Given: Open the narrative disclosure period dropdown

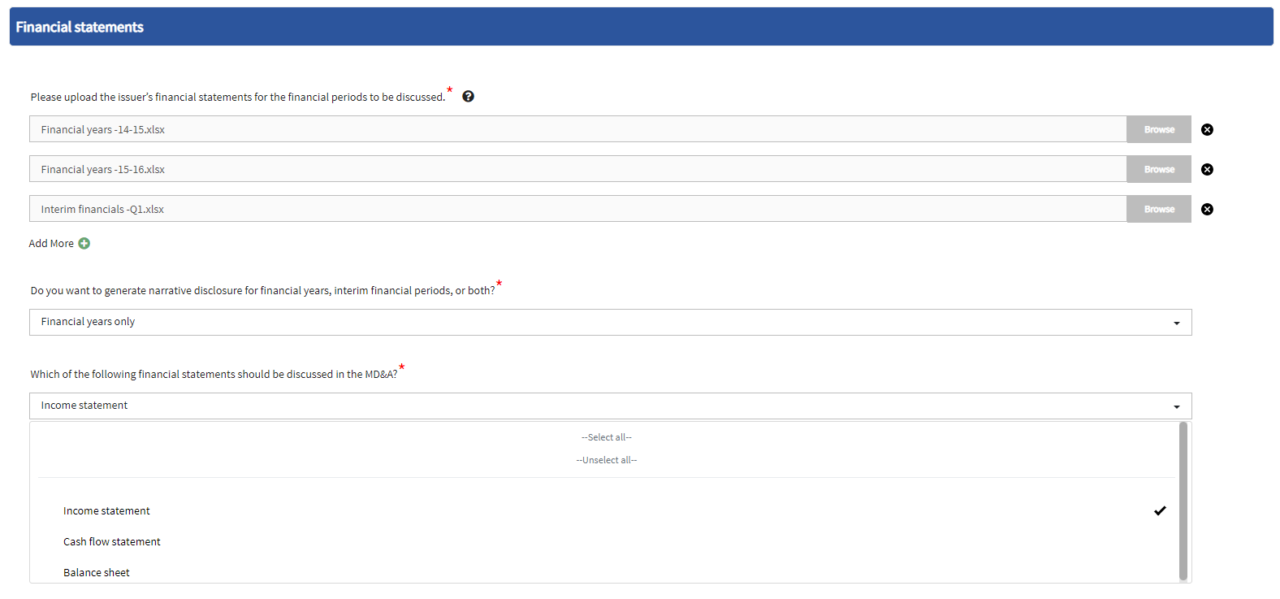Looking at the screenshot, I should [610, 322].
